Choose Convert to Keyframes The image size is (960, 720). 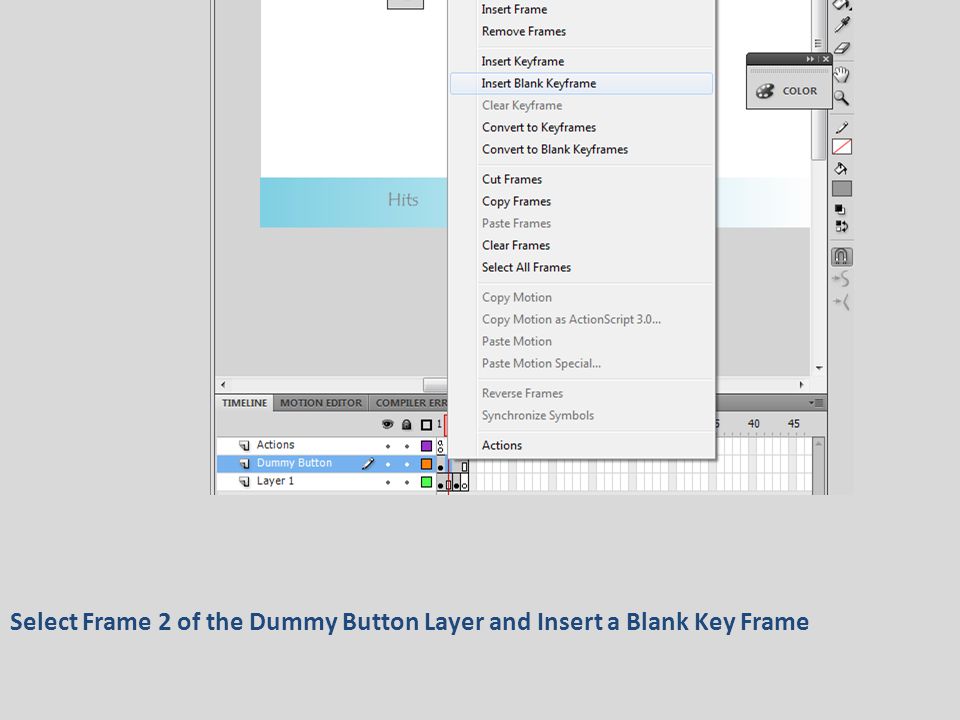point(582,128)
